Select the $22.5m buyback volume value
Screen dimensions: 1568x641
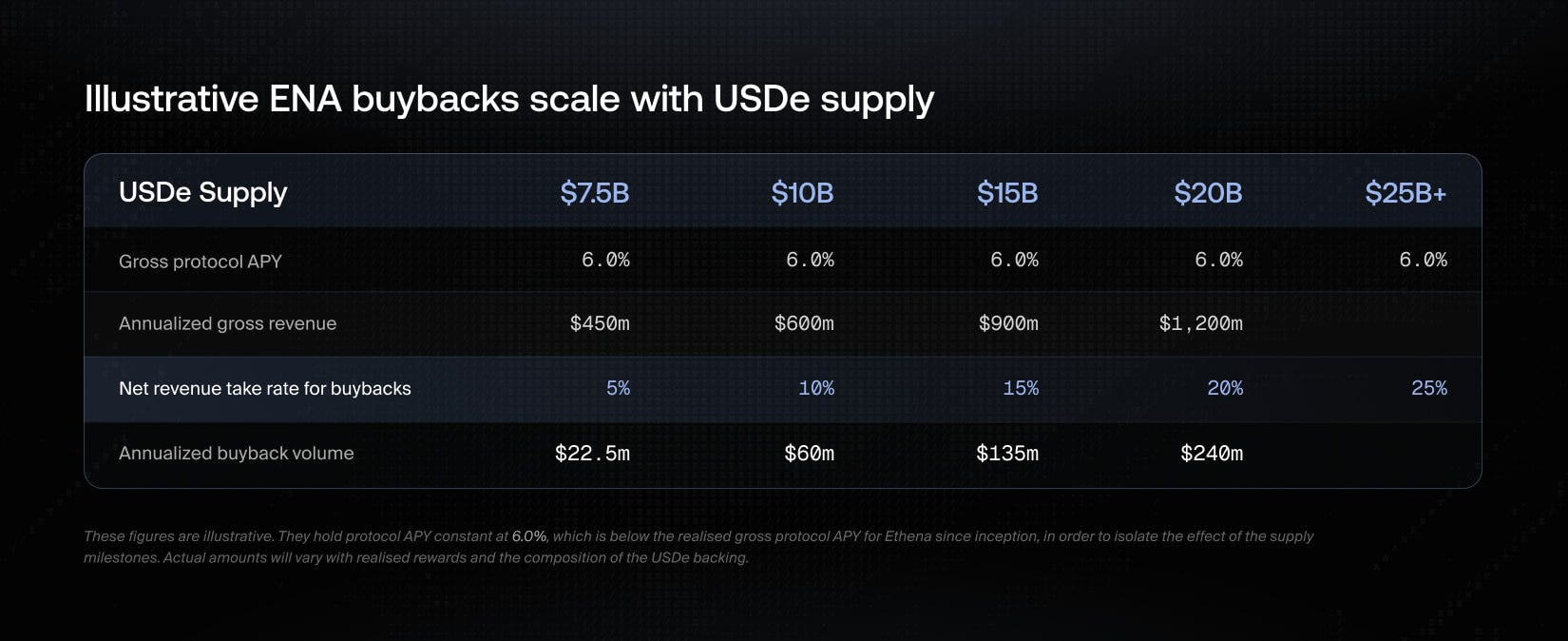(x=592, y=454)
